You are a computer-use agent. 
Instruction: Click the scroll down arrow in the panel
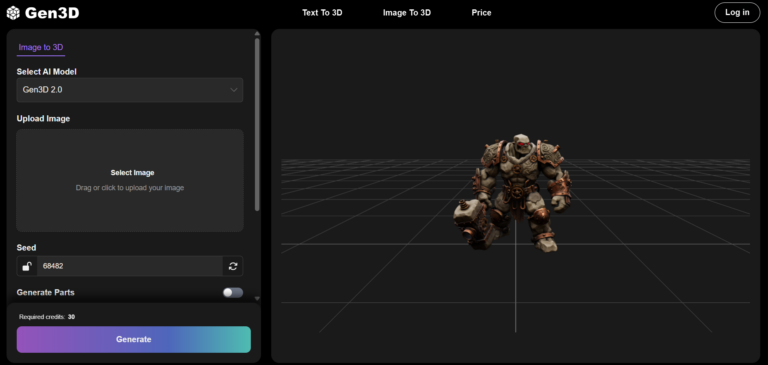click(257, 298)
